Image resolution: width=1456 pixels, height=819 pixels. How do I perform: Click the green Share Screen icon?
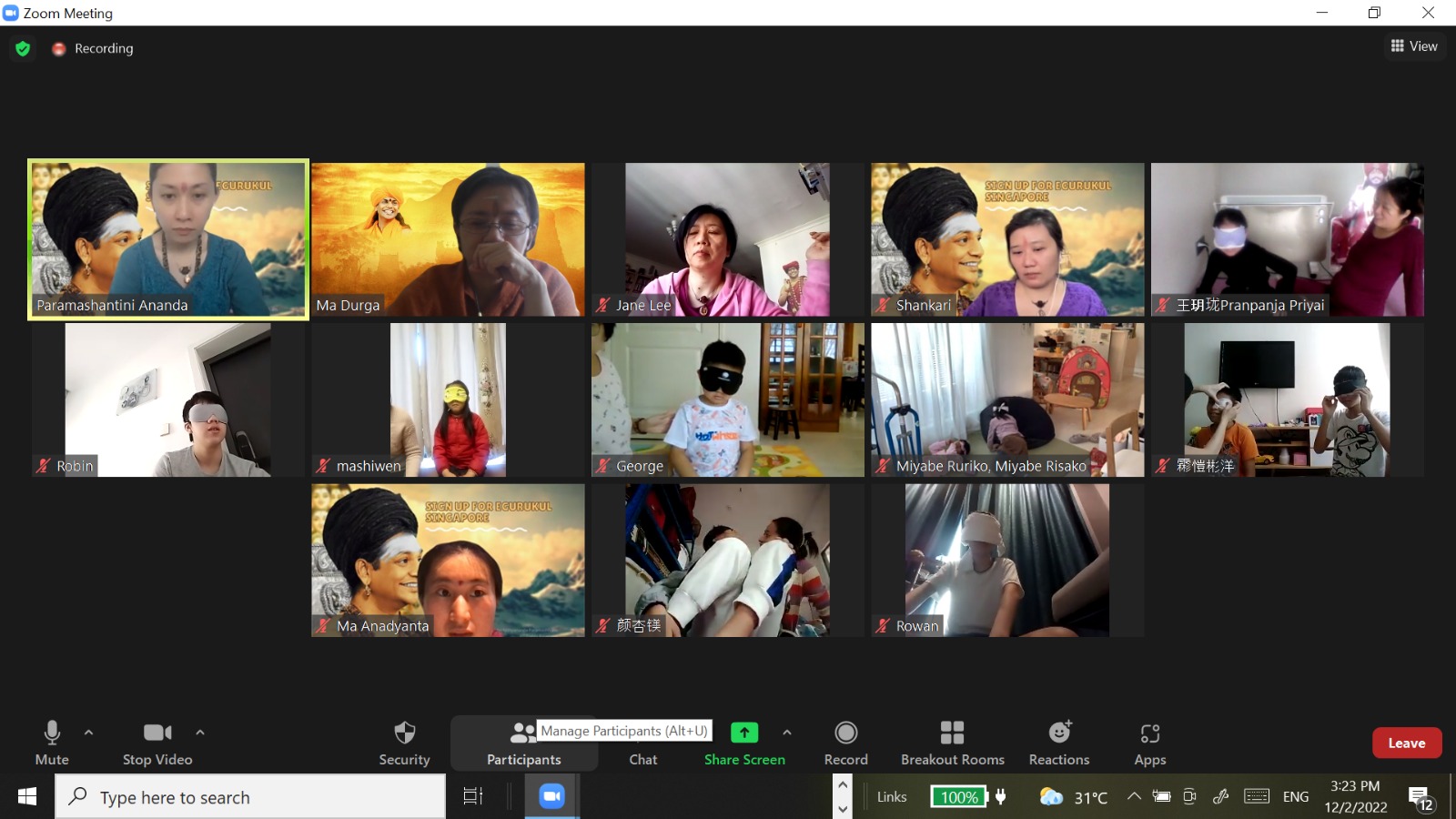[743, 733]
